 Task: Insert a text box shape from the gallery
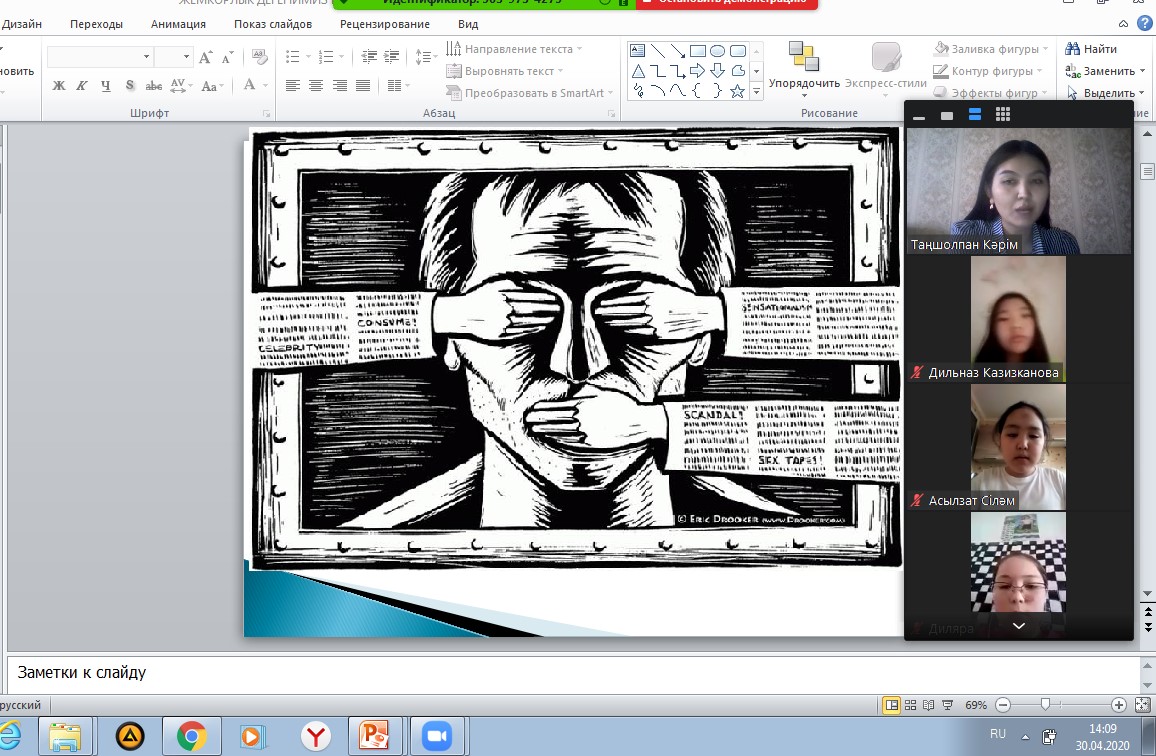click(638, 51)
